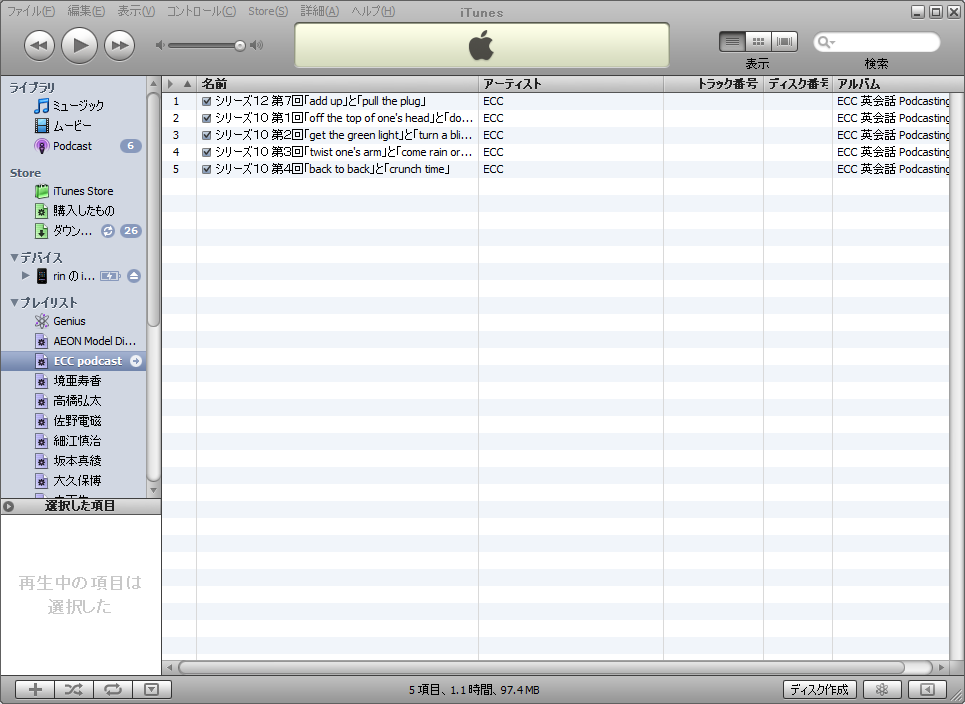Uncheck 'off the top of one's head' track
This screenshot has width=965, height=704.
[x=207, y=118]
